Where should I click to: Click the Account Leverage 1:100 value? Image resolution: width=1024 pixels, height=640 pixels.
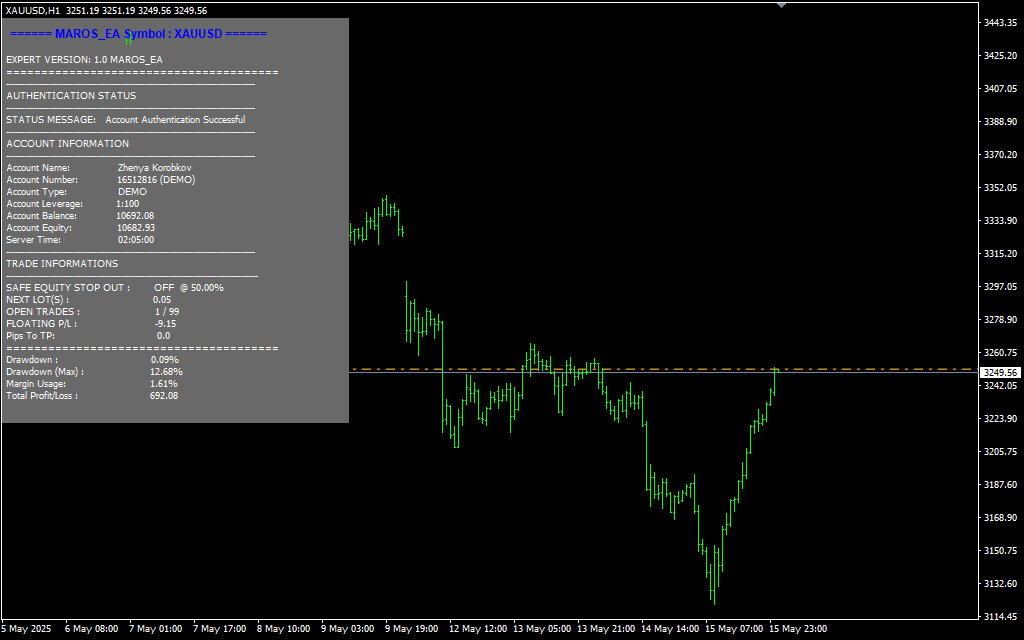(128, 204)
